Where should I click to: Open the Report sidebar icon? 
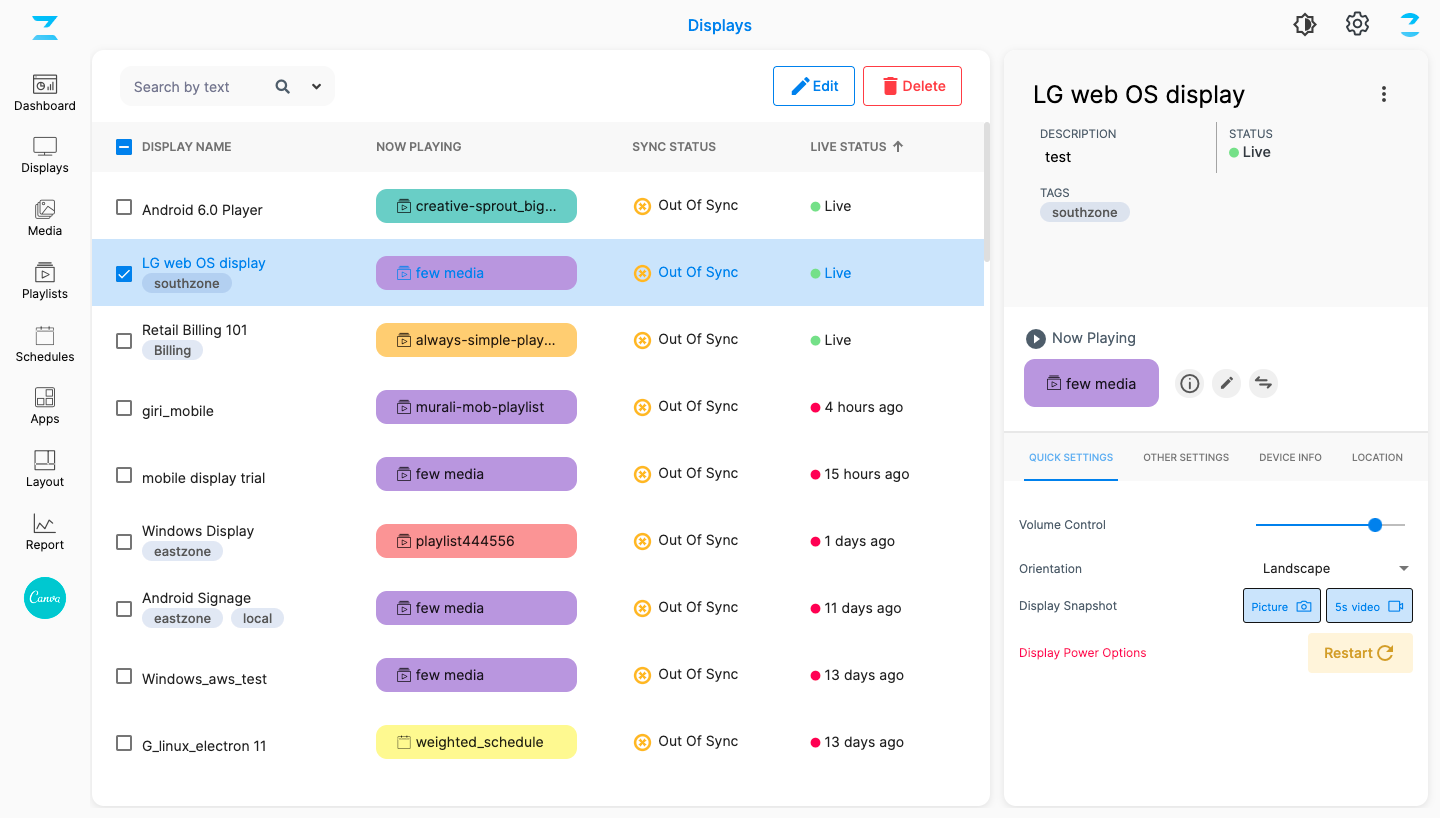[x=45, y=532]
